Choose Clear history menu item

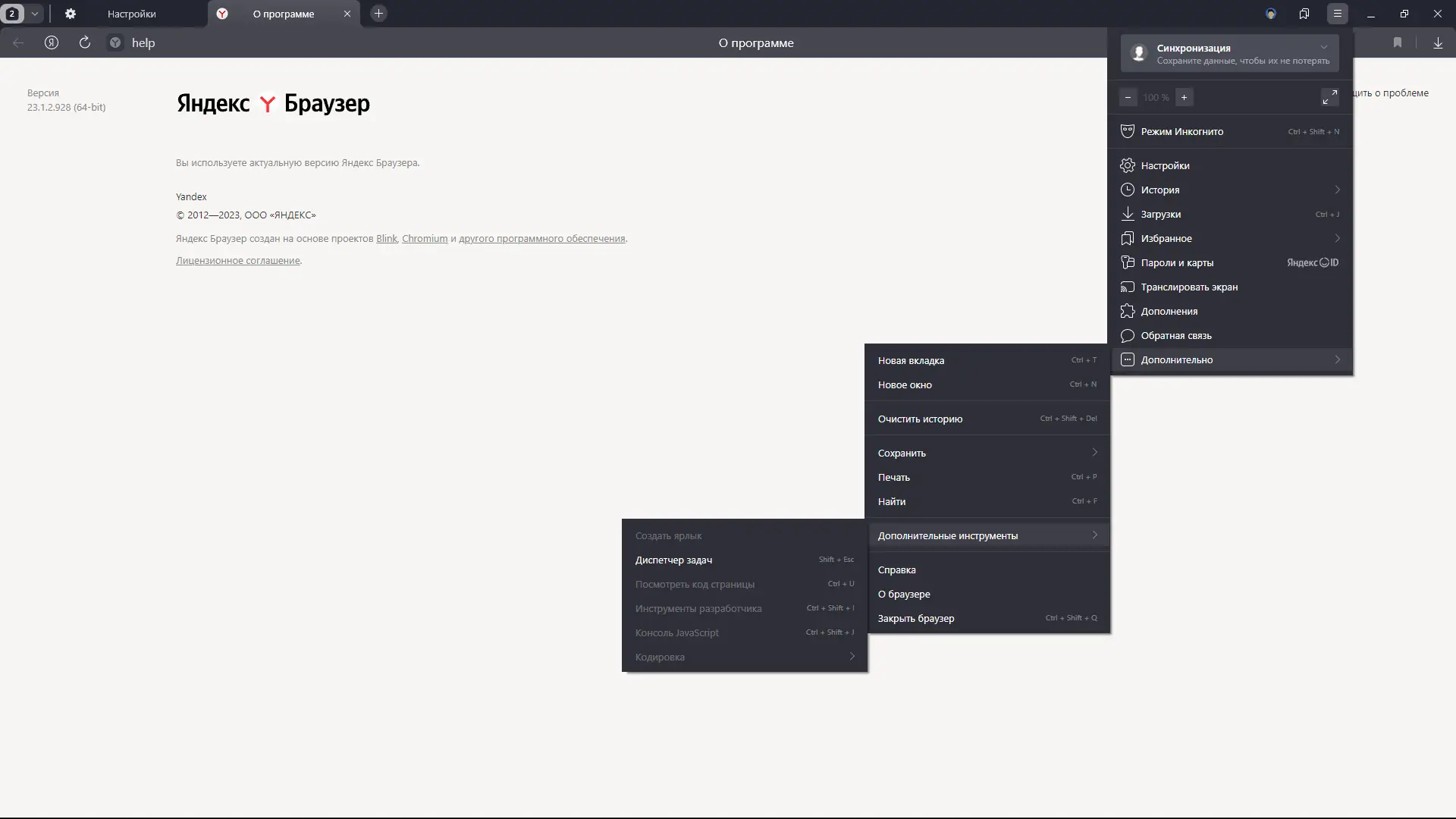coord(920,419)
